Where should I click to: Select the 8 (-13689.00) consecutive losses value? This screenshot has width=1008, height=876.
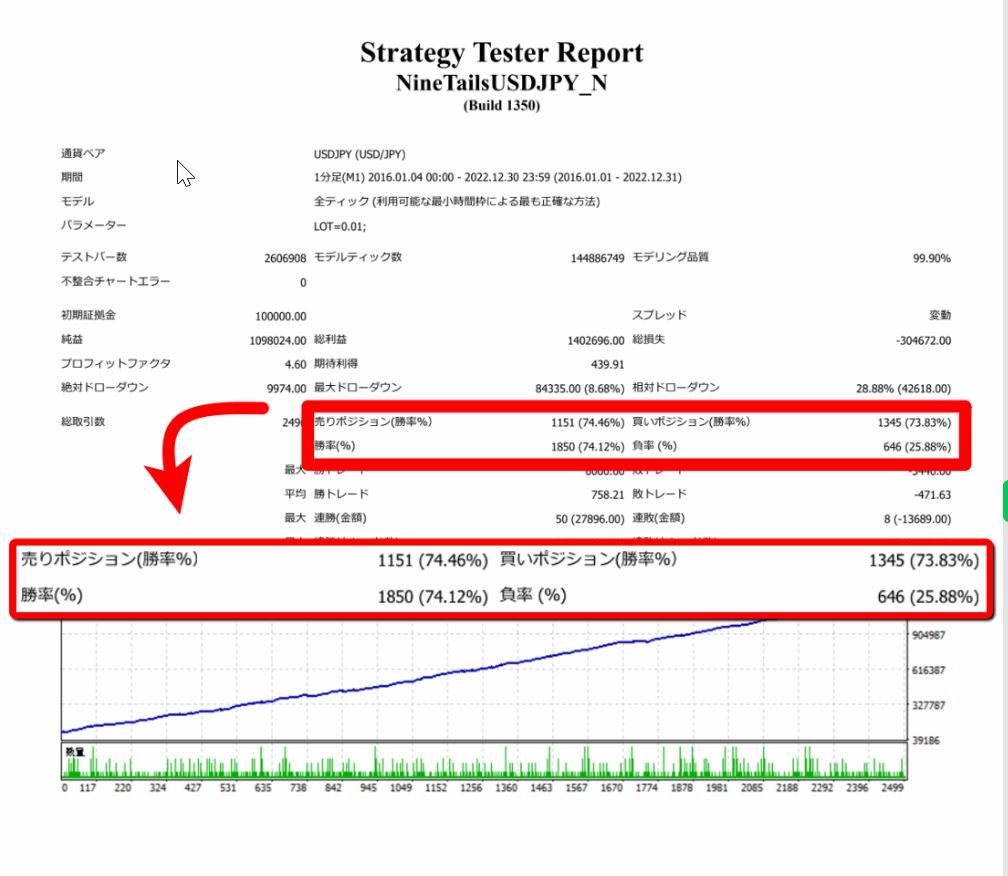917,519
